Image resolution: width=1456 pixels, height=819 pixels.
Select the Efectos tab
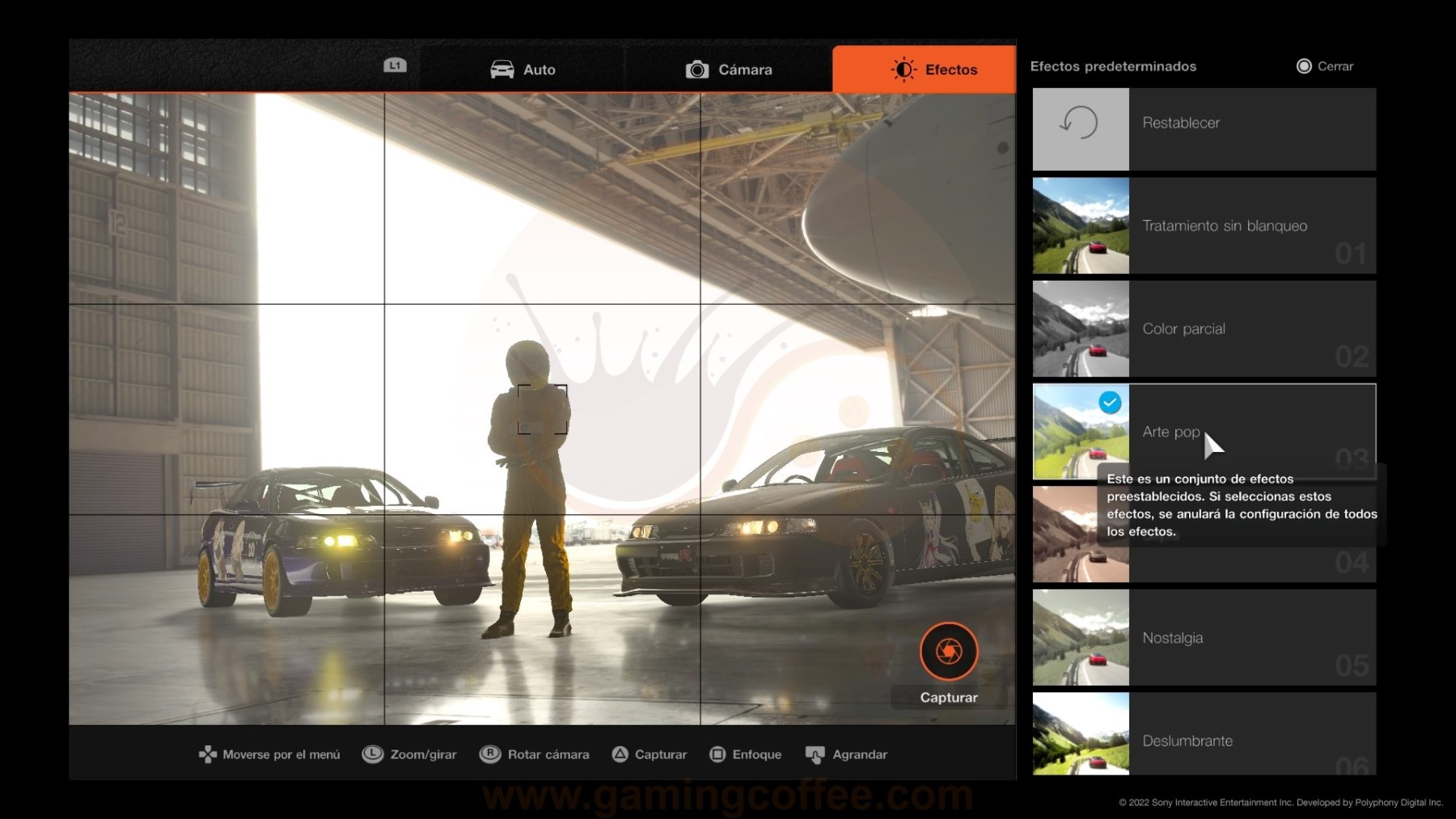[925, 70]
